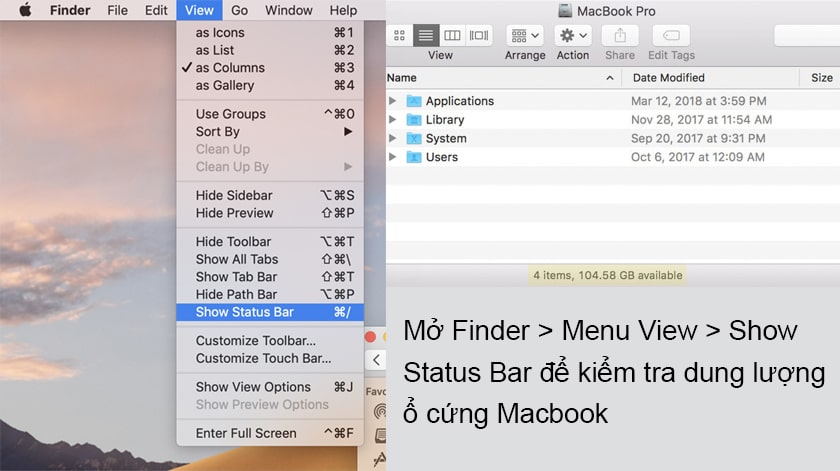The image size is (840, 471).
Task: Open the Finder menu
Action: pos(70,10)
